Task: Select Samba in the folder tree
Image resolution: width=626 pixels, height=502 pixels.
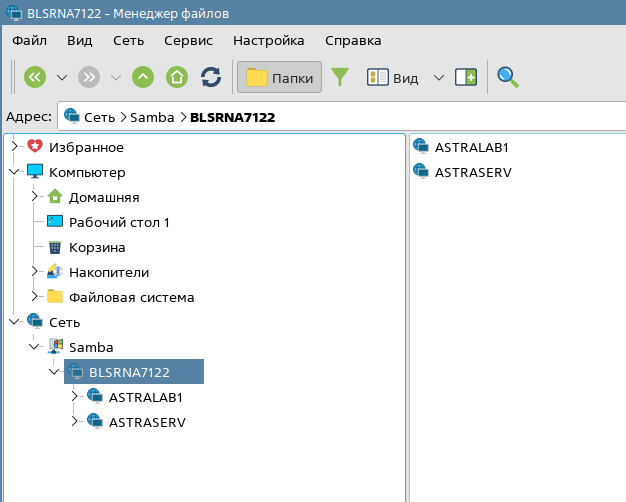Action: point(91,347)
